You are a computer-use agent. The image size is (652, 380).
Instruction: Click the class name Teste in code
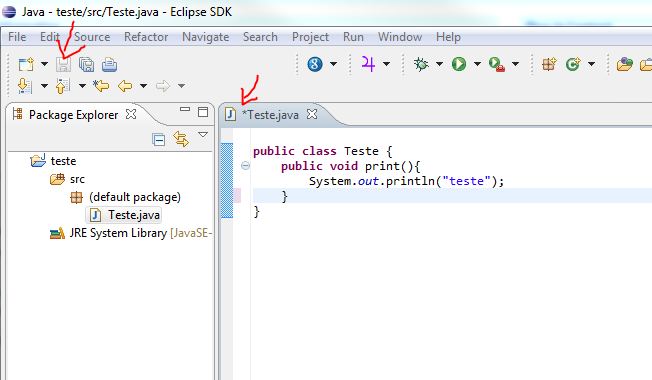pyautogui.click(x=361, y=151)
